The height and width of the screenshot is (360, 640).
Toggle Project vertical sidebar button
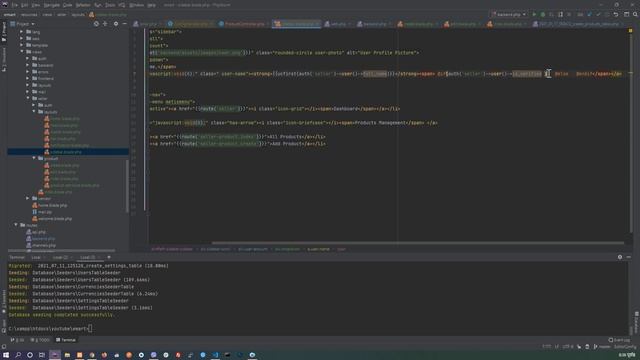click(x=4, y=32)
